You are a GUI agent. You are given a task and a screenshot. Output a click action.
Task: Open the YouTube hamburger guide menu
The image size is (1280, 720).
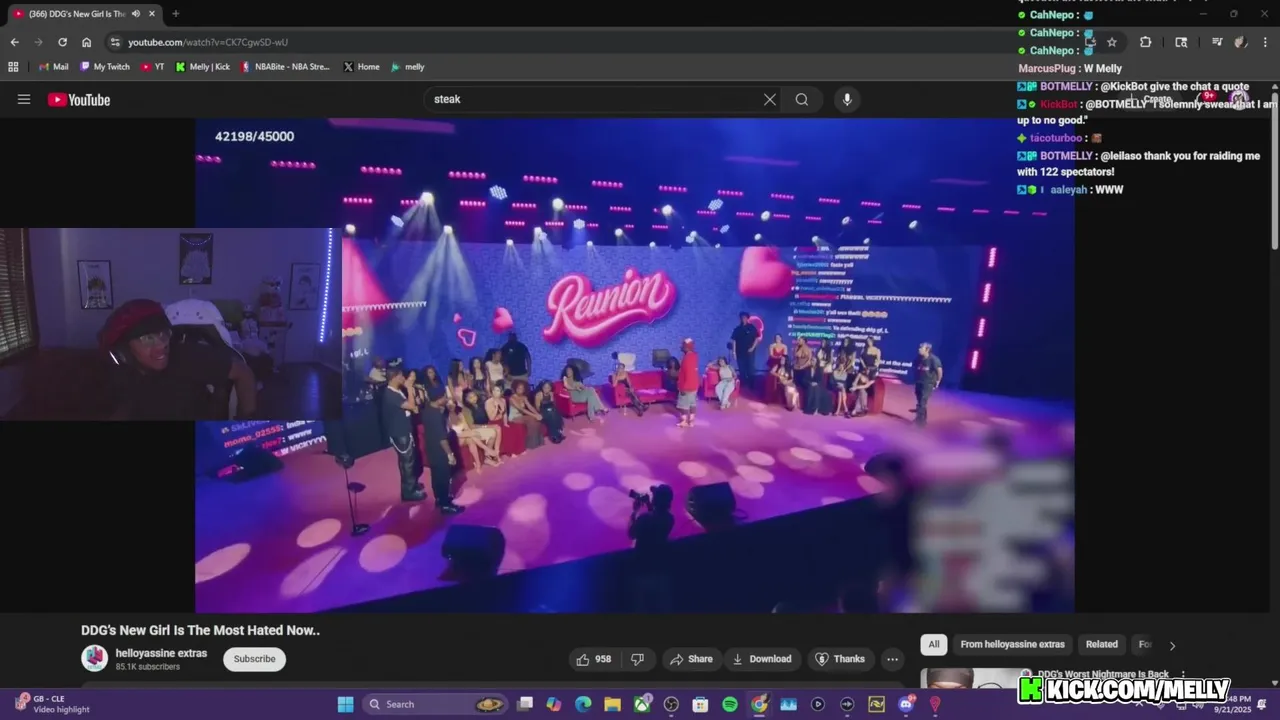click(x=24, y=99)
